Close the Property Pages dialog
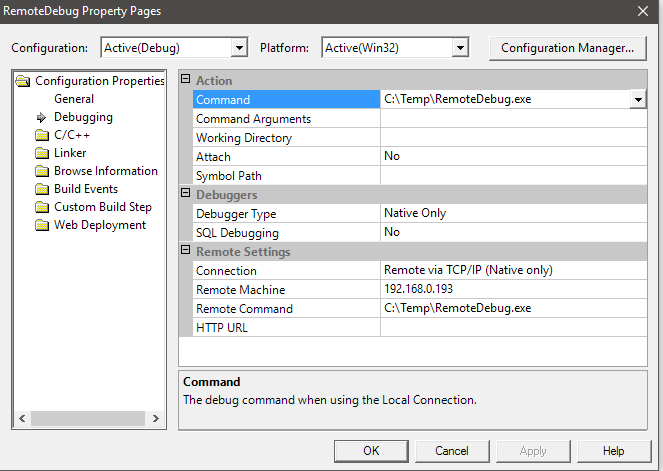 [641, 11]
